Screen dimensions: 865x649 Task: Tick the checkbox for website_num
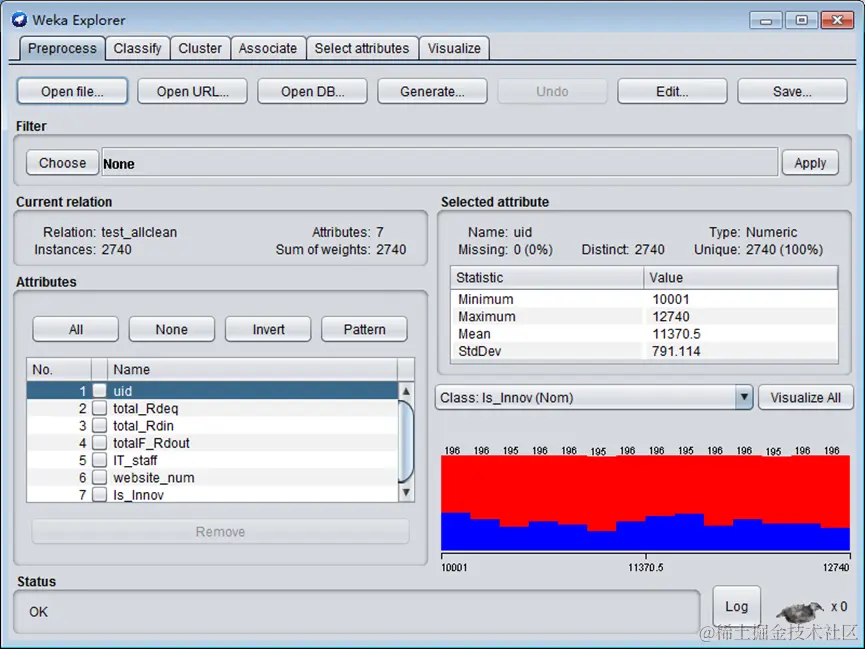[99, 477]
